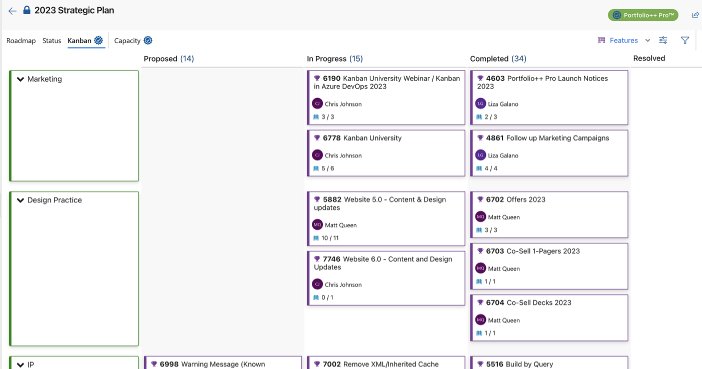The image size is (702, 369).
Task: Open card 5882 Website 5.0 Content & Design
Action: click(386, 219)
